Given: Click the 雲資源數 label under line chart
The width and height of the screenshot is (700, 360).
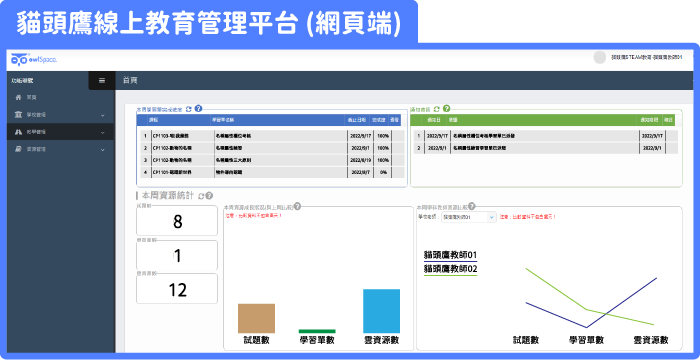Looking at the screenshot, I should (651, 340).
